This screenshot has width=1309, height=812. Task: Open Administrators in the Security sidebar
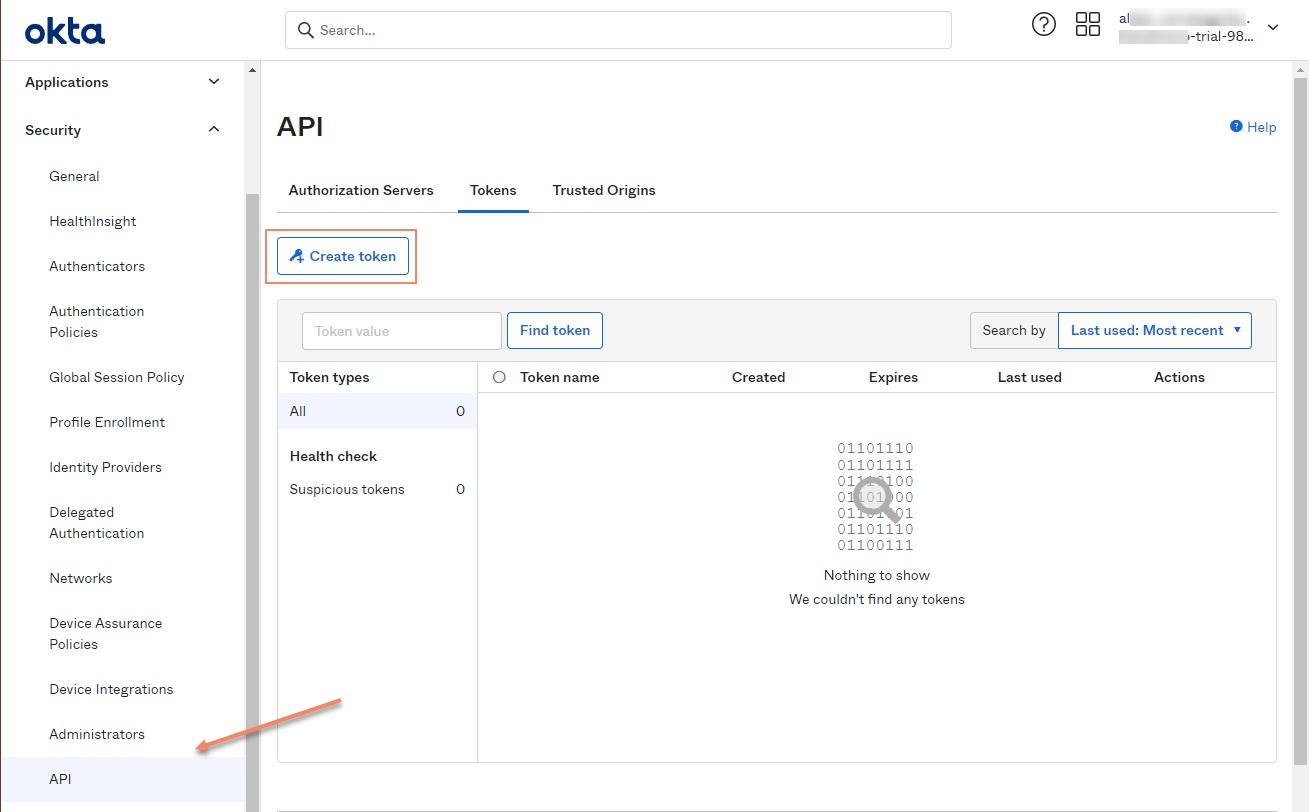click(97, 733)
